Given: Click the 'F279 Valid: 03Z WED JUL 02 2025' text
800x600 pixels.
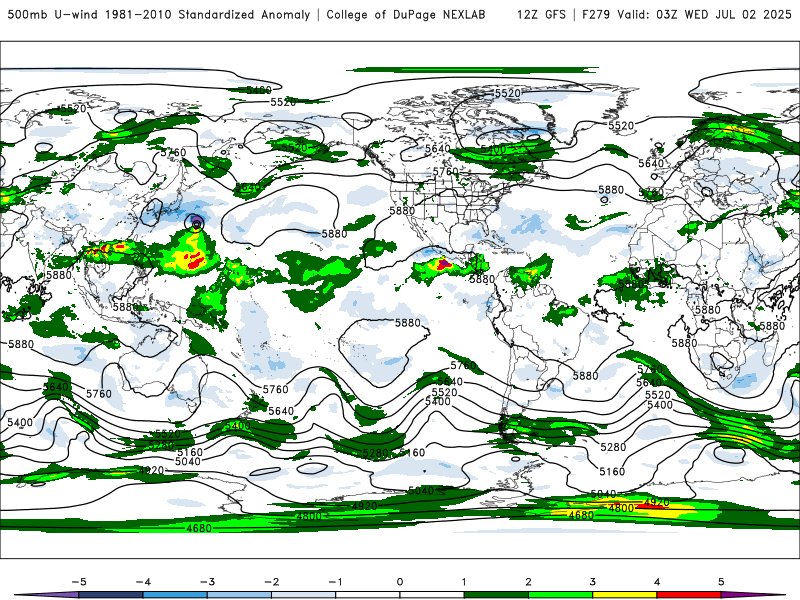Looking at the screenshot, I should [687, 15].
